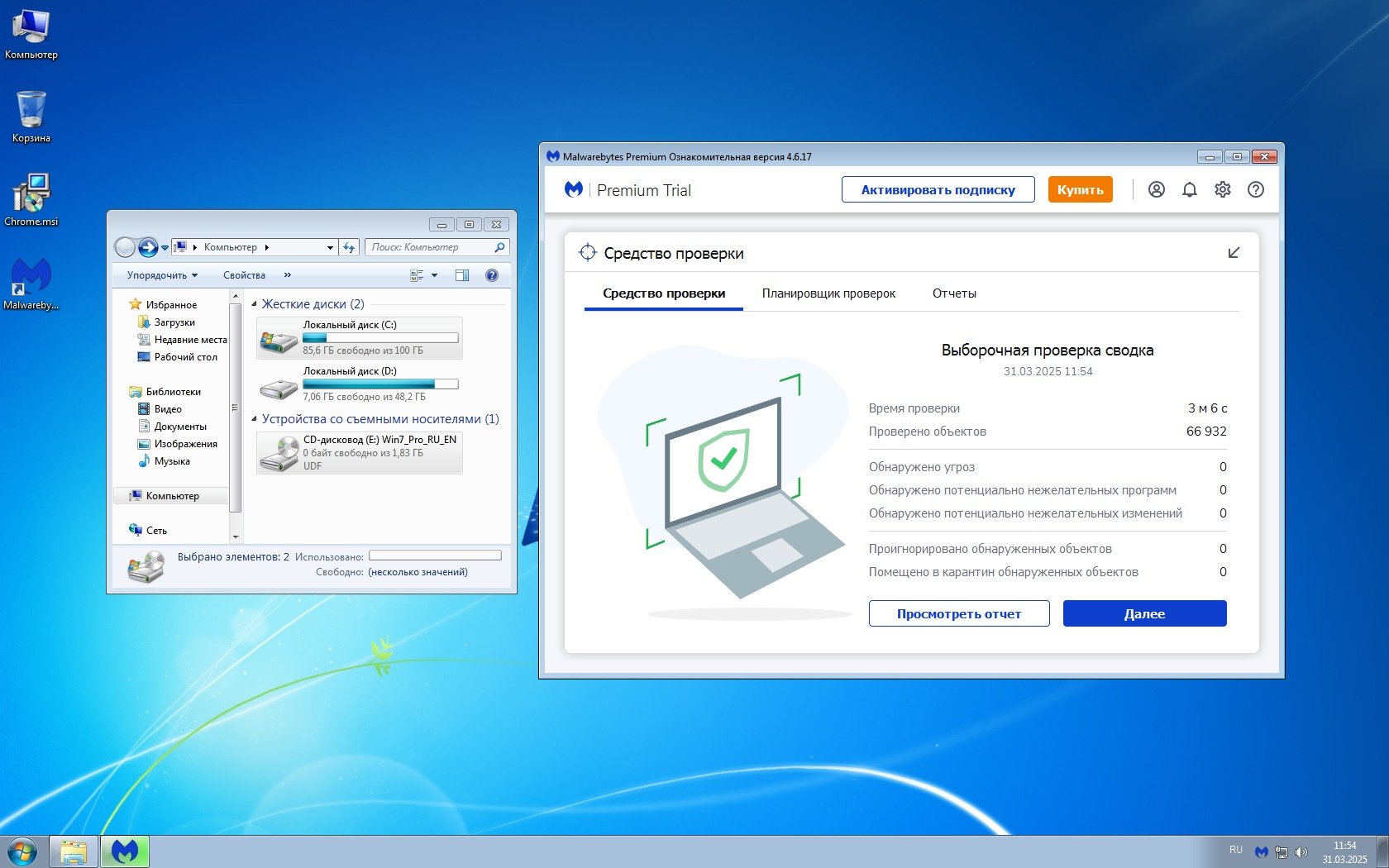The height and width of the screenshot is (868, 1389).
Task: Click the Explorer search magnifier icon
Action: coord(499,247)
